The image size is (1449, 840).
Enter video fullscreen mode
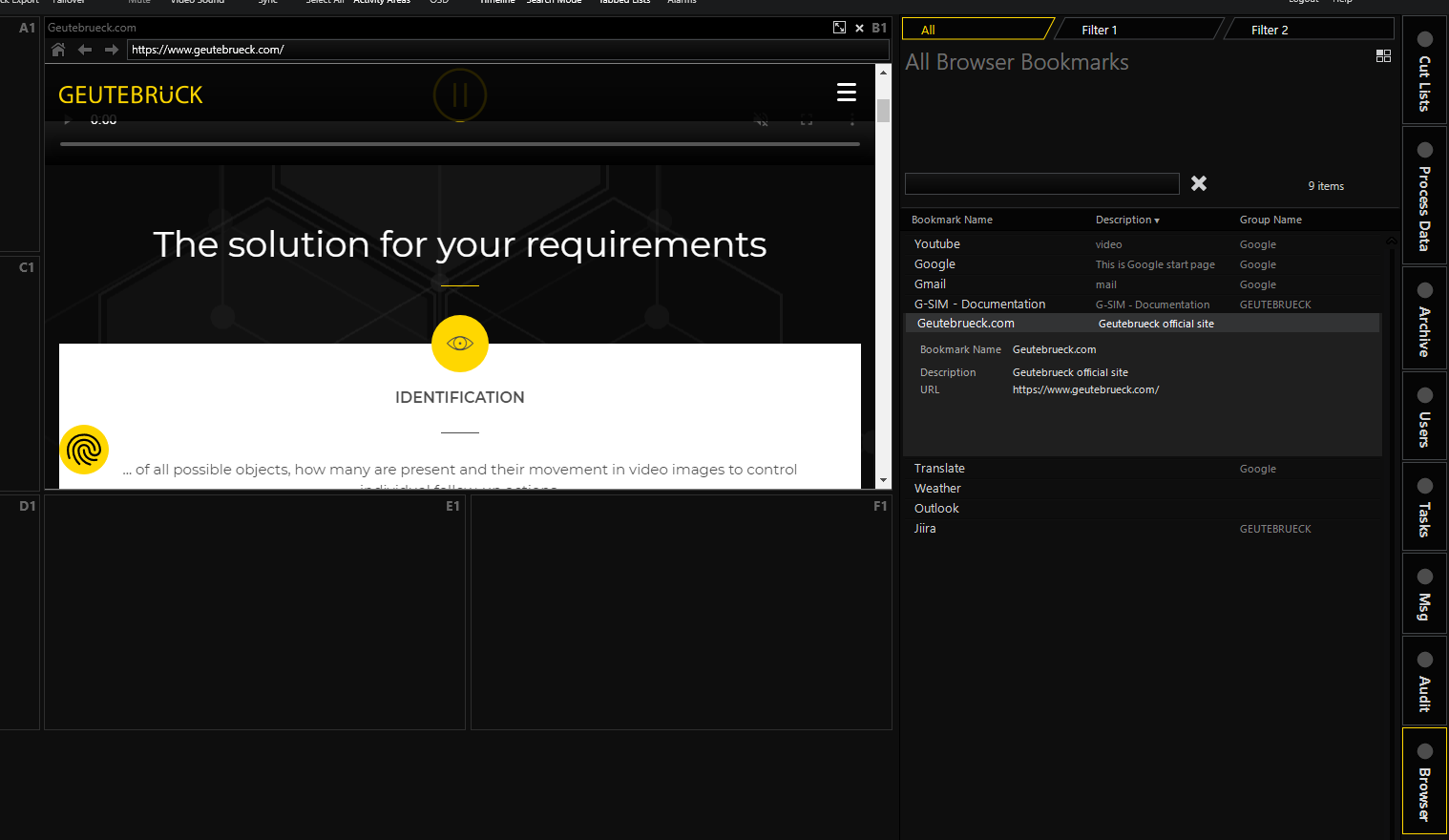pos(807,120)
